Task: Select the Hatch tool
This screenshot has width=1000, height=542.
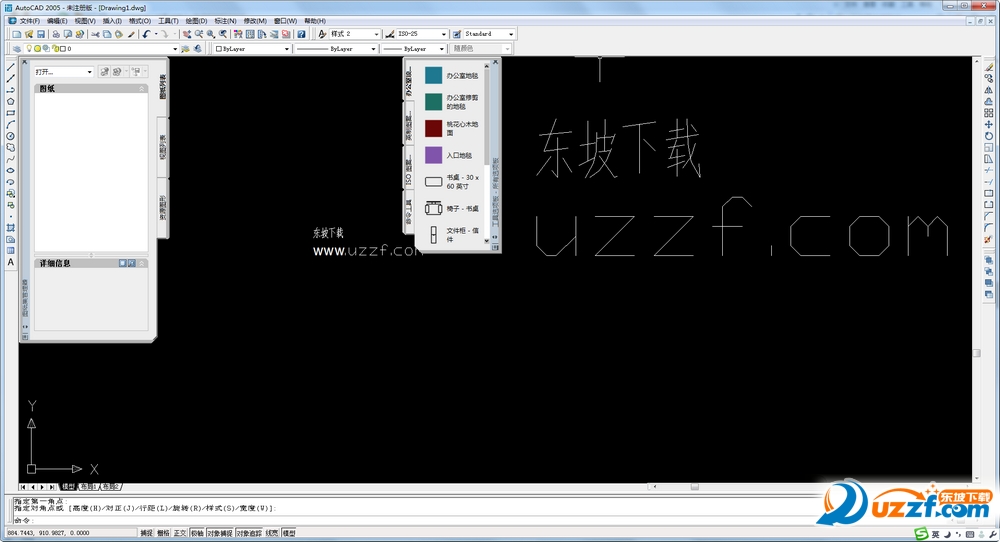Action: coord(11,228)
